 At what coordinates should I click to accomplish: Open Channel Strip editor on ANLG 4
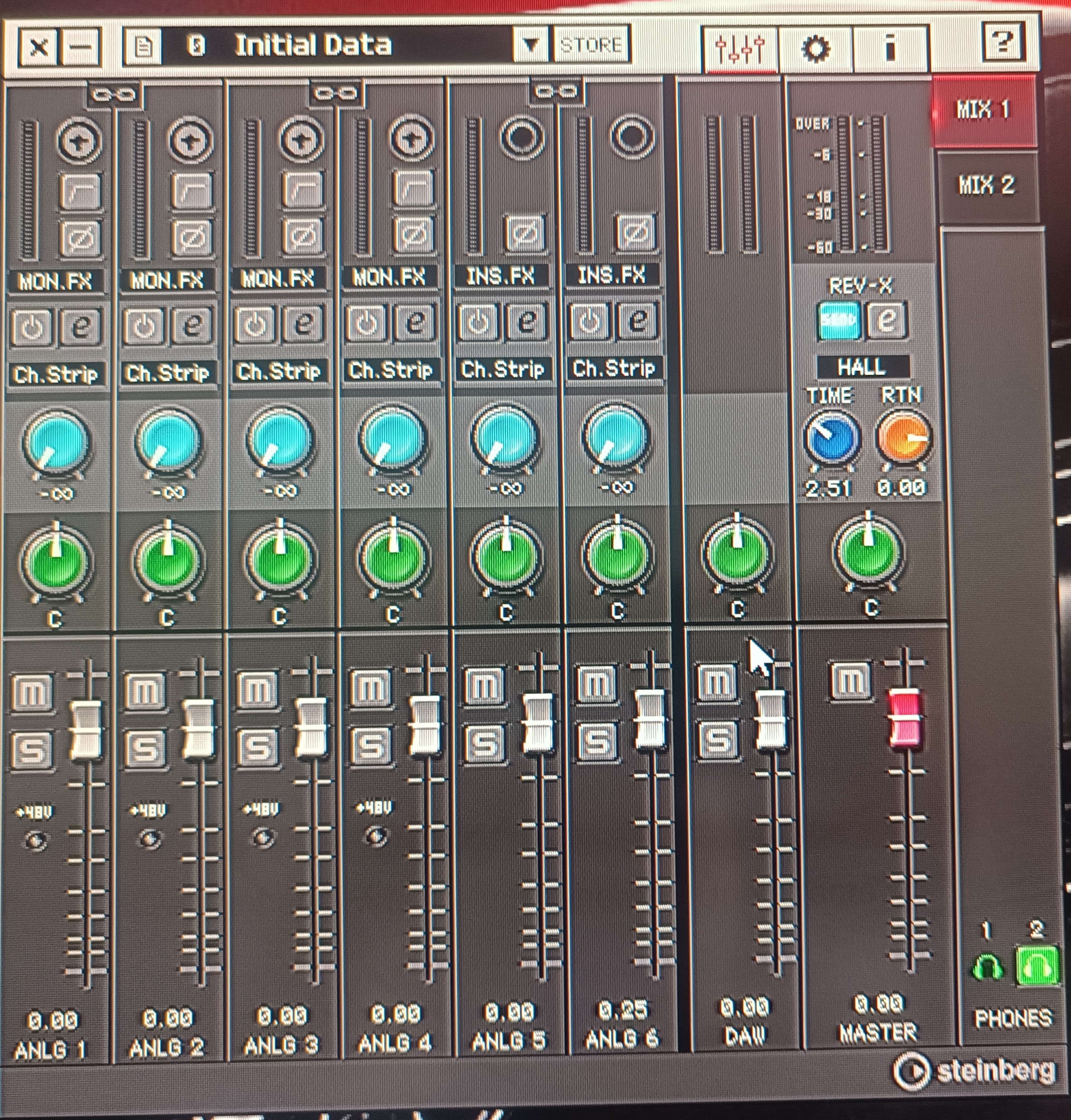[x=415, y=323]
